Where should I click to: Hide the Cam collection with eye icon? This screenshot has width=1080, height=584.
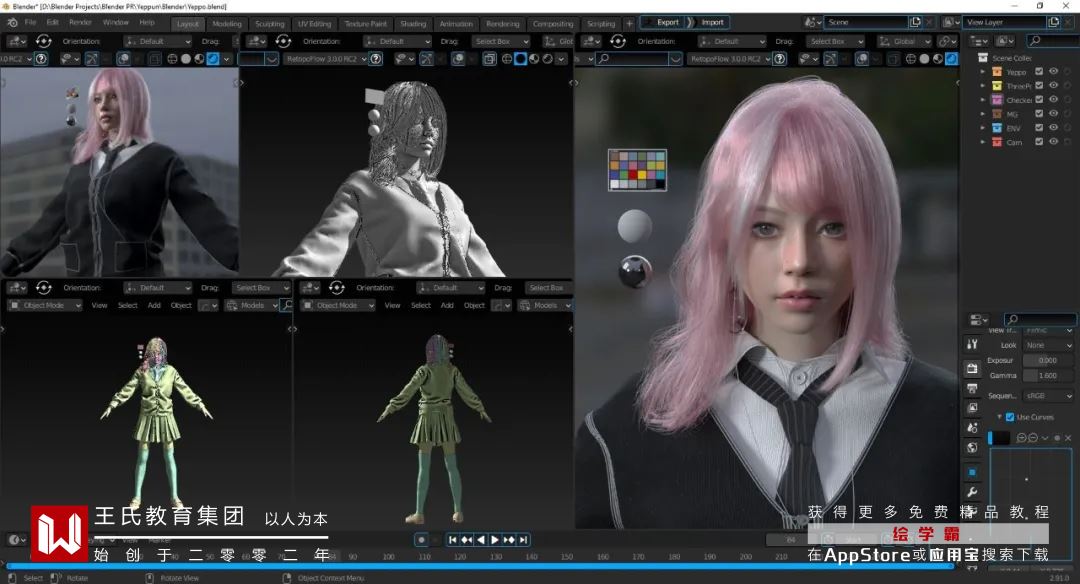tap(1053, 142)
